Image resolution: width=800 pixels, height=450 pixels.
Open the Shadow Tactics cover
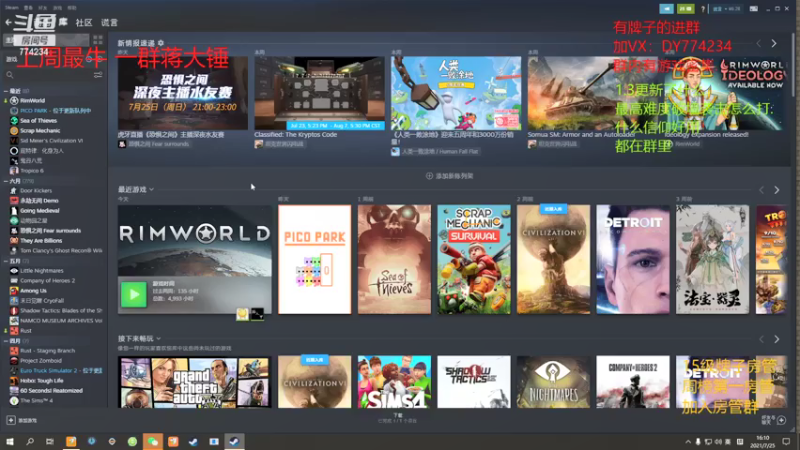(473, 382)
